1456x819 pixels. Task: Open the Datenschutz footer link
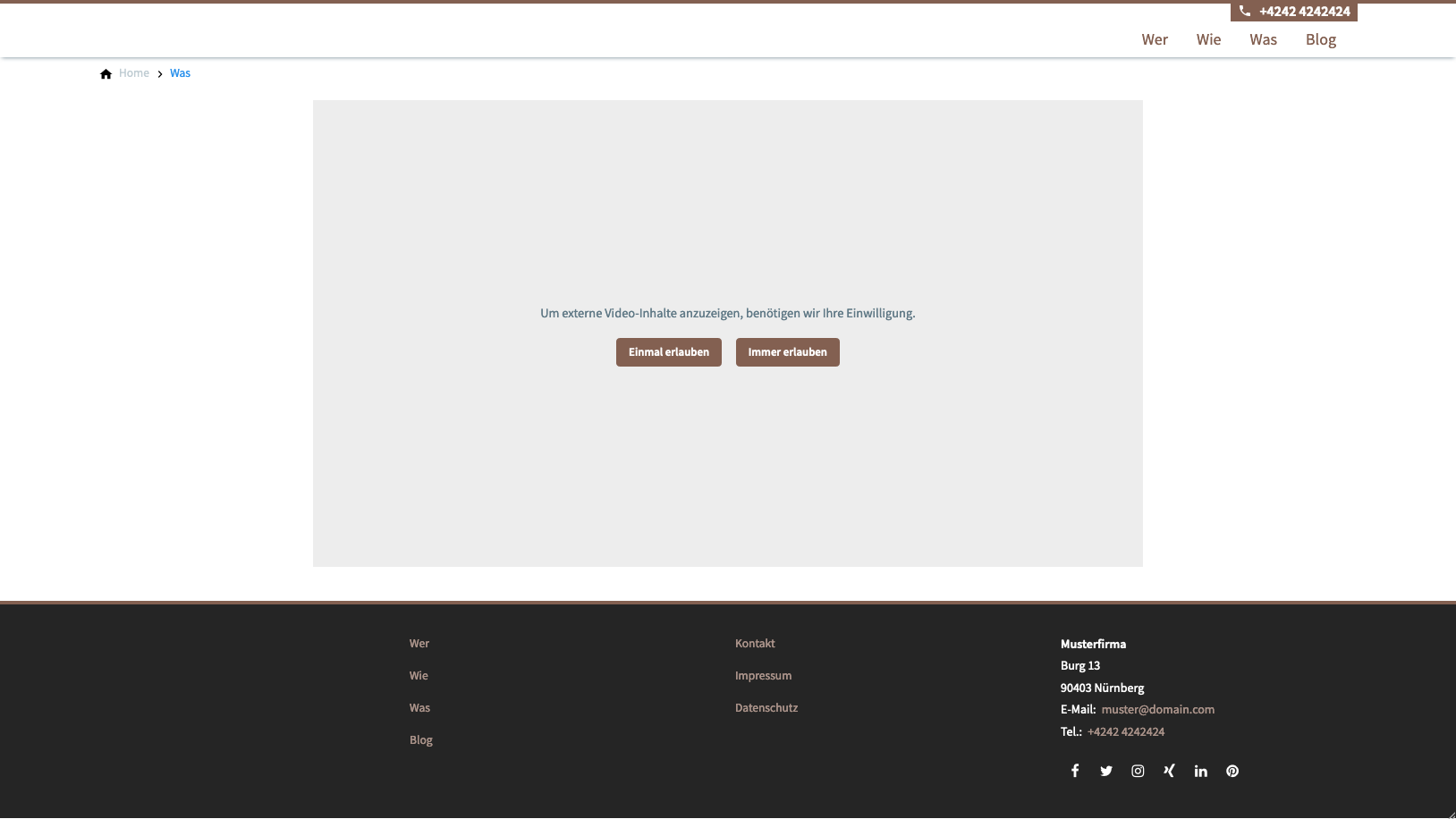point(766,708)
